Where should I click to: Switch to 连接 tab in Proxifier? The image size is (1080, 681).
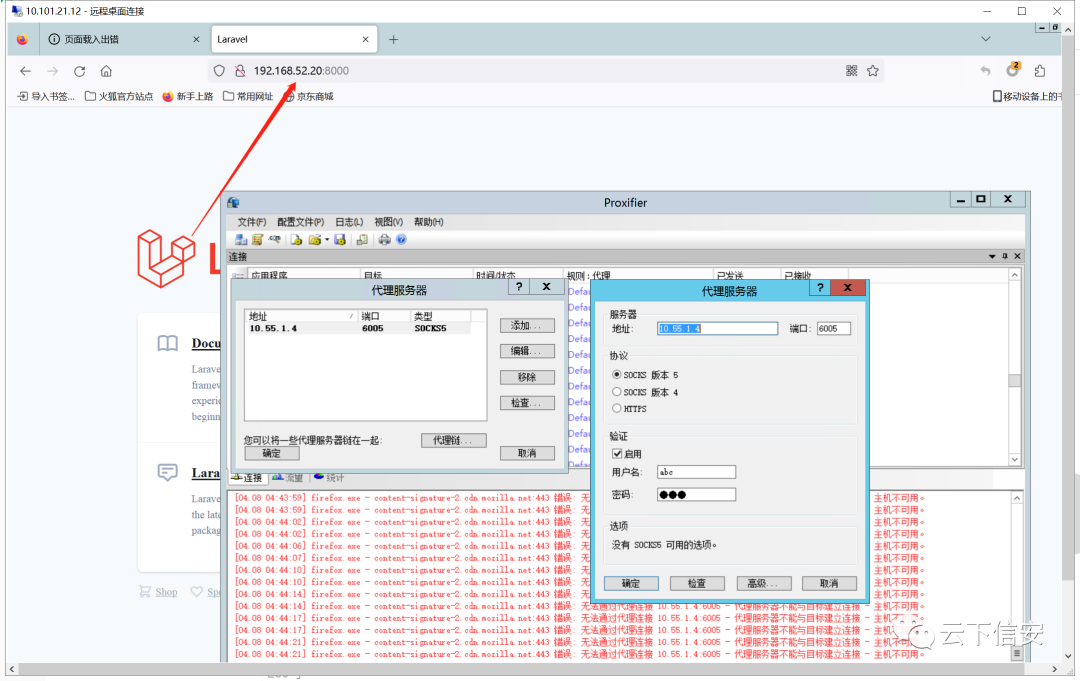tap(248, 478)
